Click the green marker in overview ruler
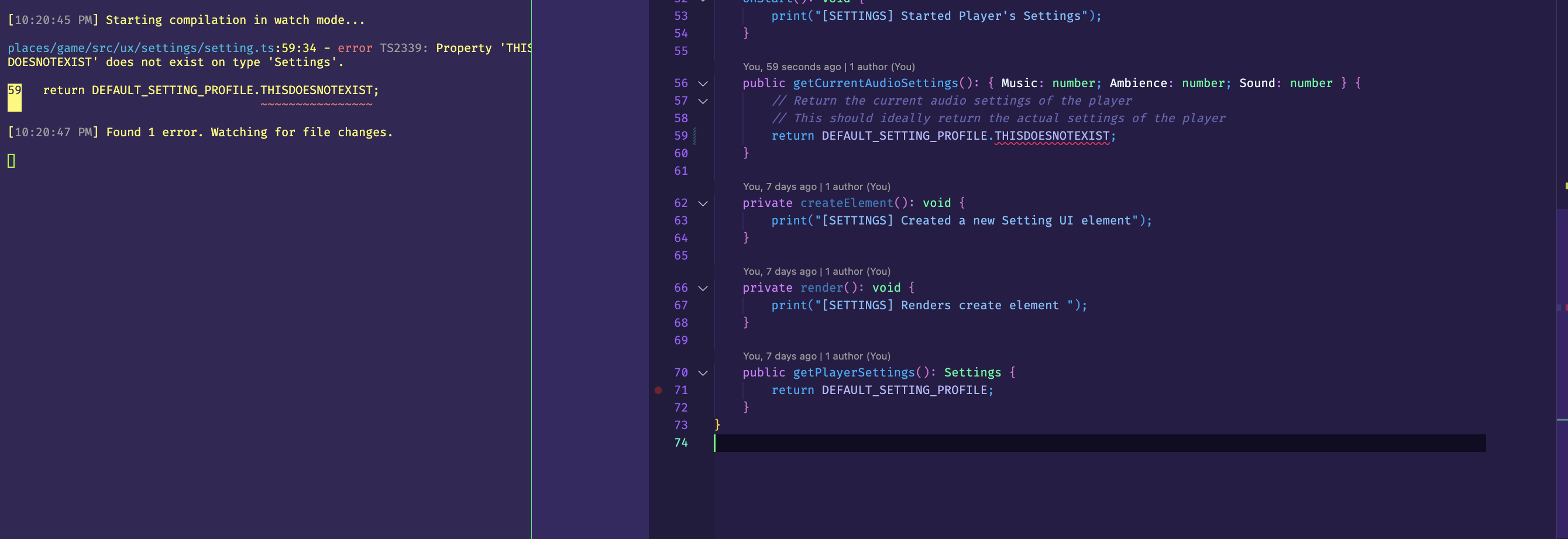Screen dimensions: 1568x539 point(1562,420)
